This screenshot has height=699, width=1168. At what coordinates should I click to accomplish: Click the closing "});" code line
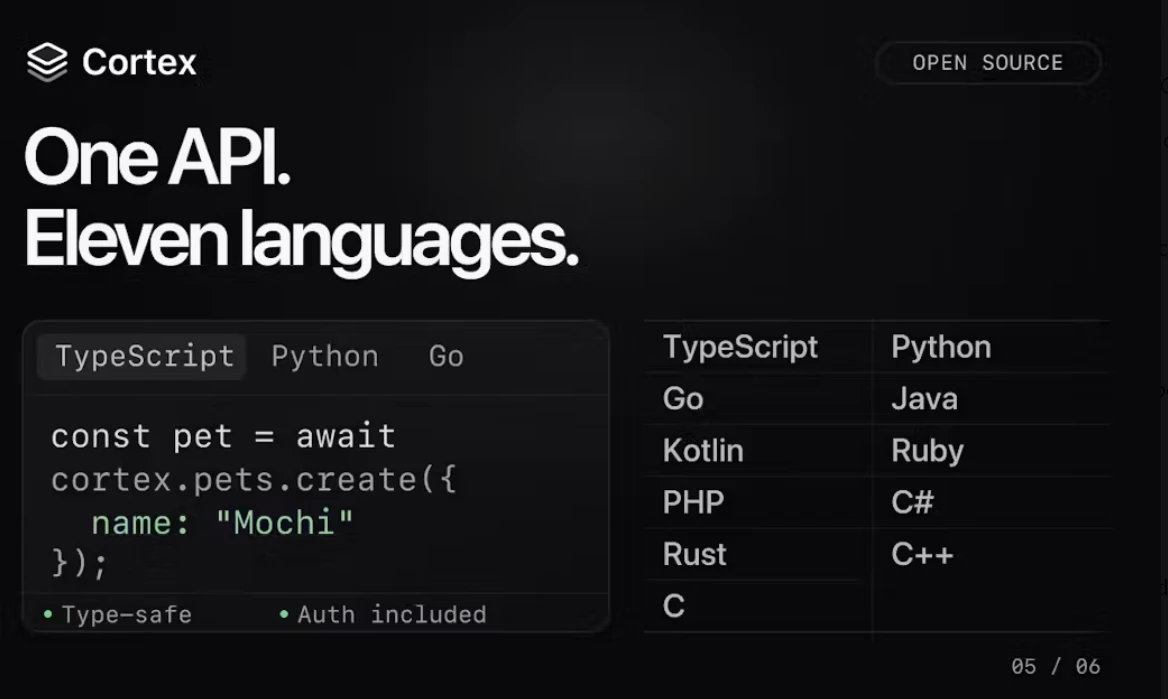pyautogui.click(x=80, y=563)
